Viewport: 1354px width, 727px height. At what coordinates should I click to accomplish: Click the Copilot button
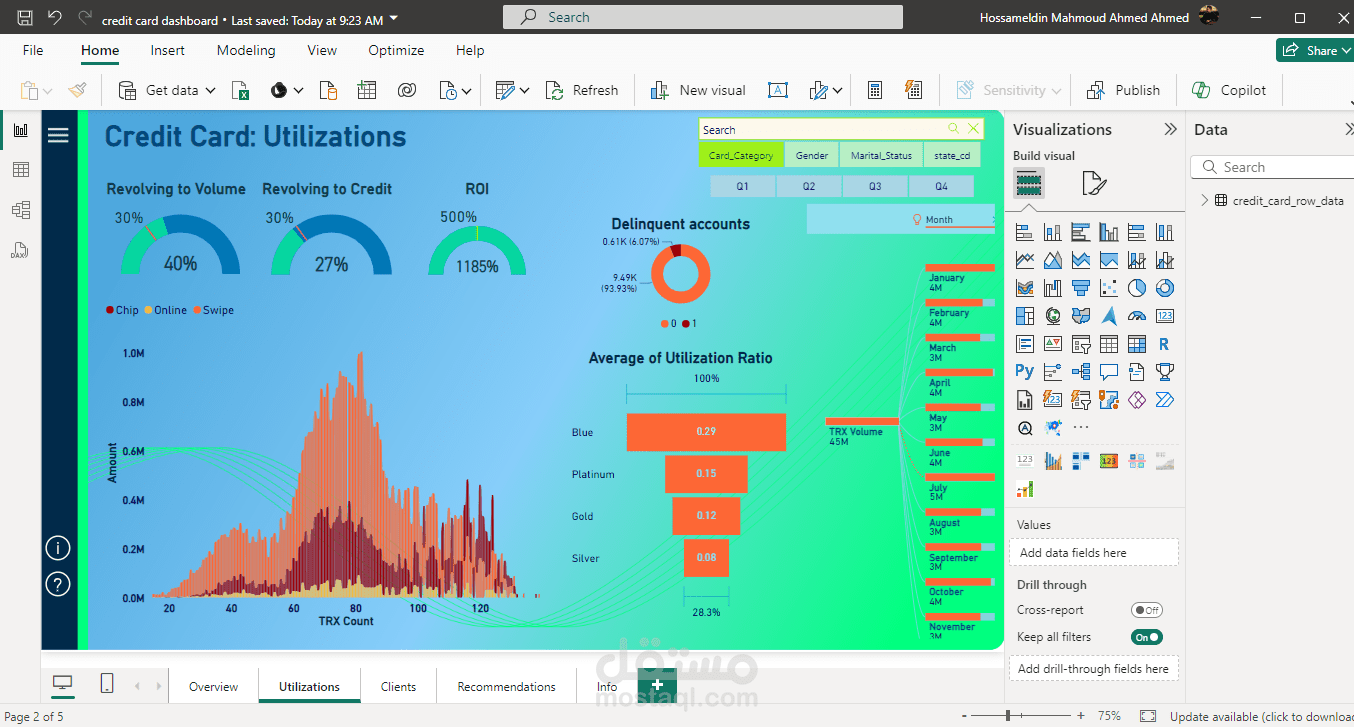[x=1229, y=90]
